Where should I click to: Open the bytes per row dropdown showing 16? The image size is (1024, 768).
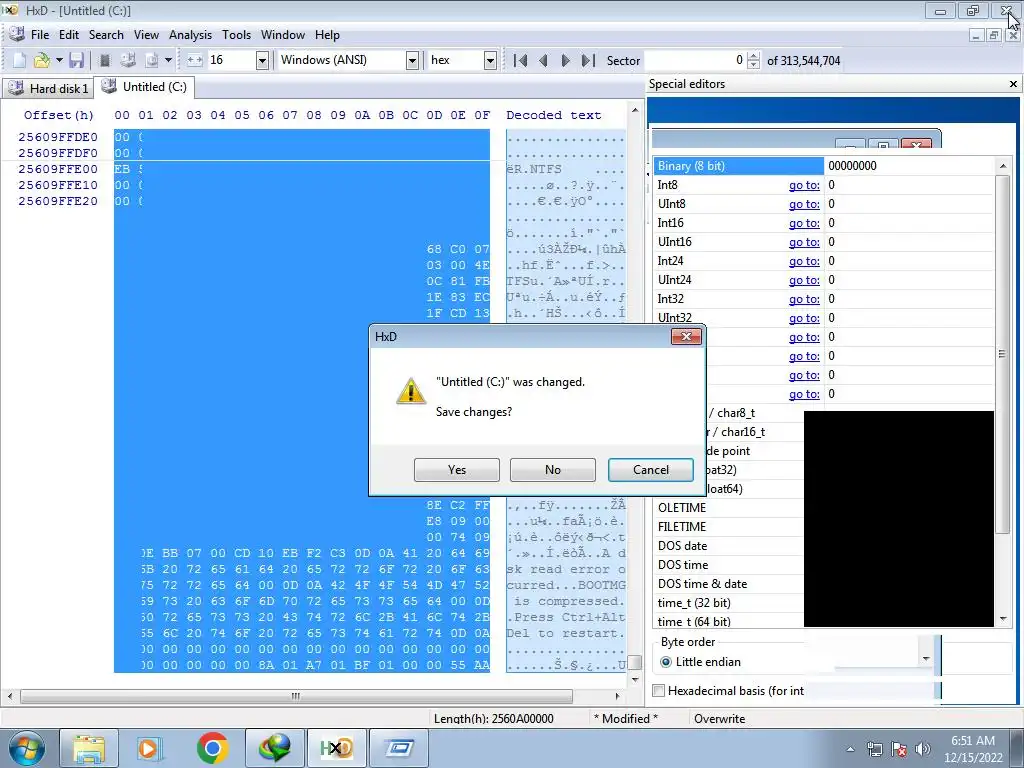(262, 60)
